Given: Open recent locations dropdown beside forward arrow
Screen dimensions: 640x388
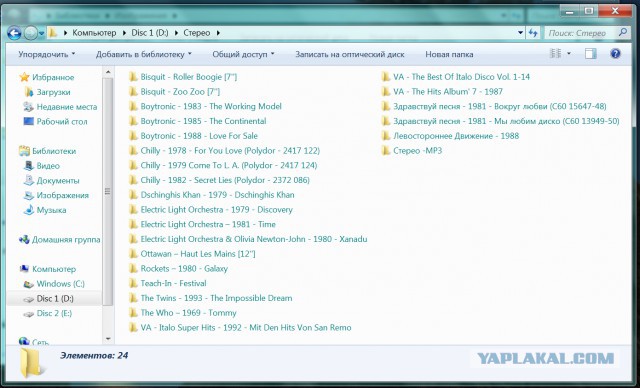Looking at the screenshot, I should tap(42, 33).
